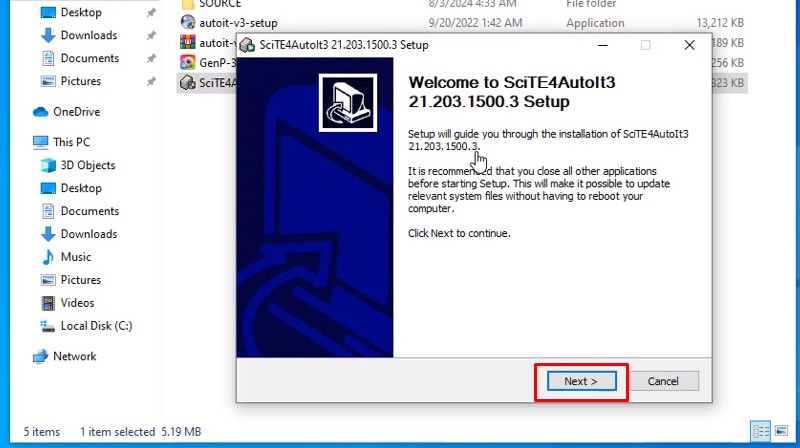Click the setup dialog title bar icon
The width and height of the screenshot is (800, 448).
[x=247, y=45]
